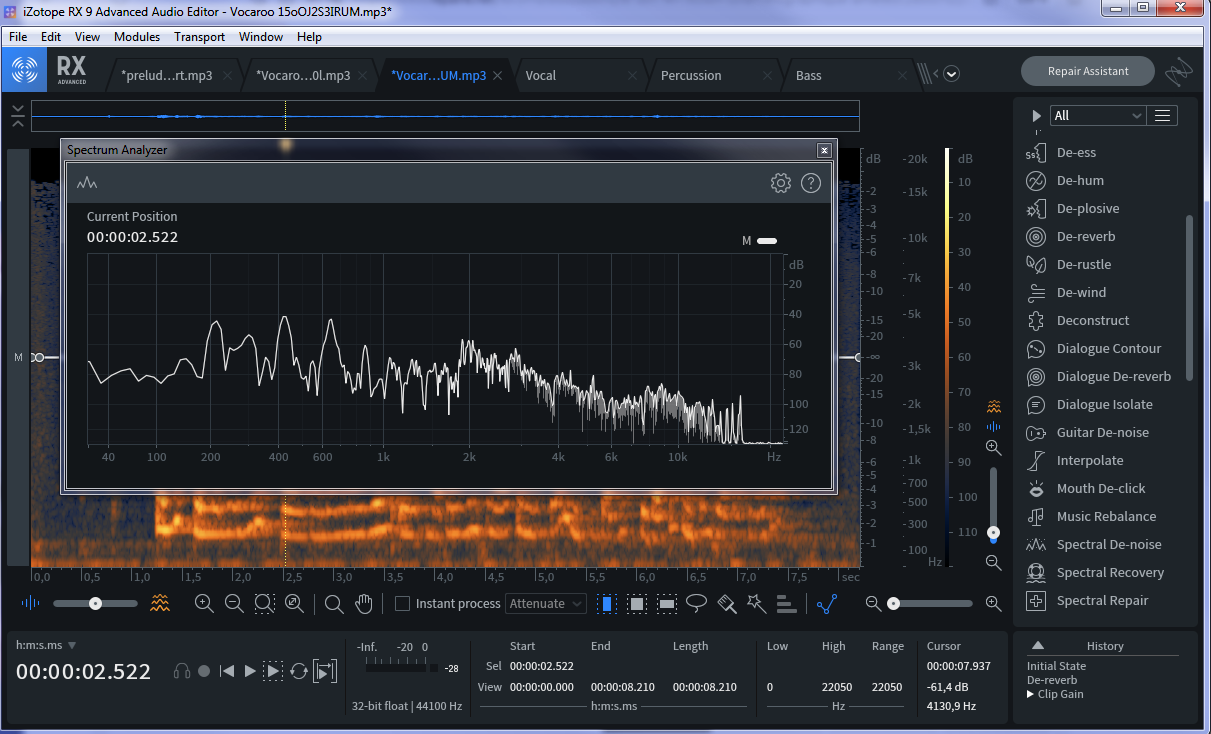
Task: Select the Time-frequency selection tool
Action: tap(637, 604)
